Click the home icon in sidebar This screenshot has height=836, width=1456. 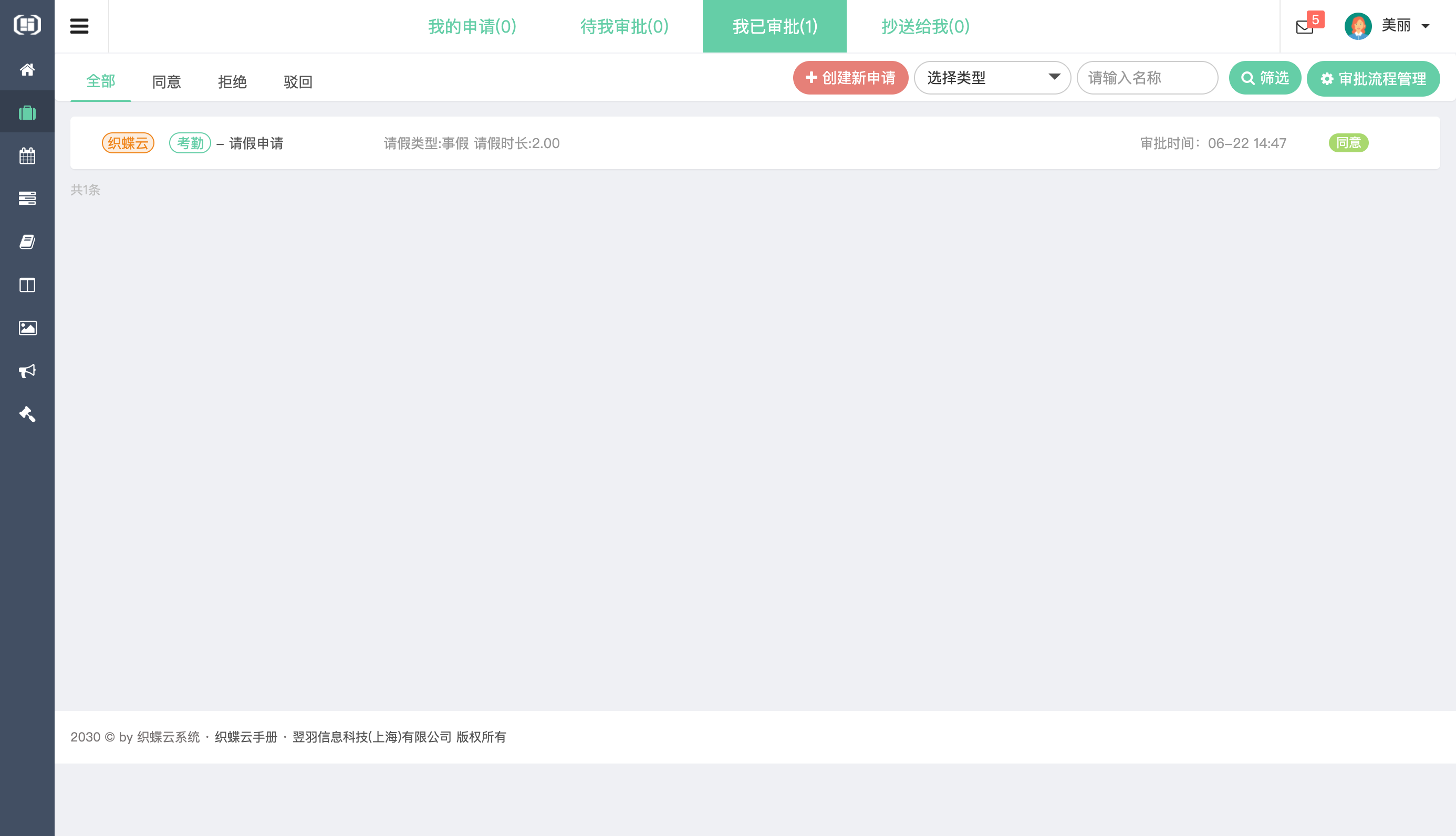[27, 69]
